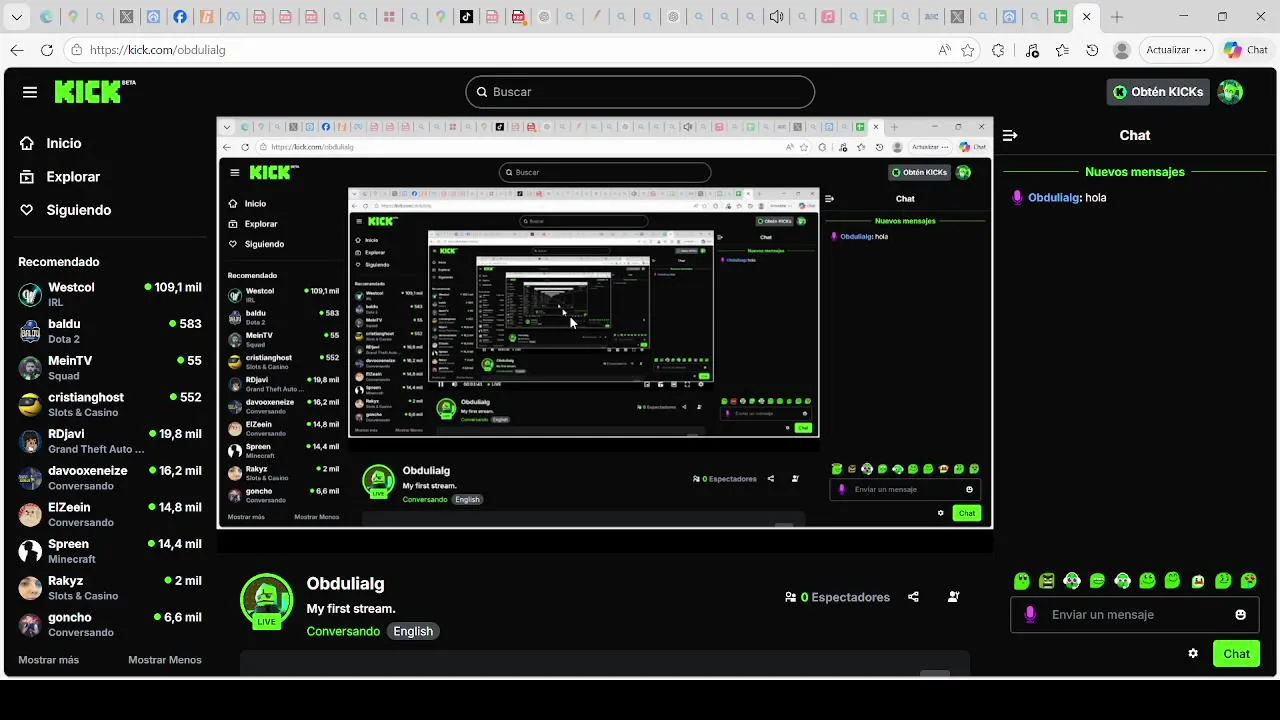Click the 0 Espectadores viewer count
Image resolution: width=1280 pixels, height=720 pixels.
point(837,597)
